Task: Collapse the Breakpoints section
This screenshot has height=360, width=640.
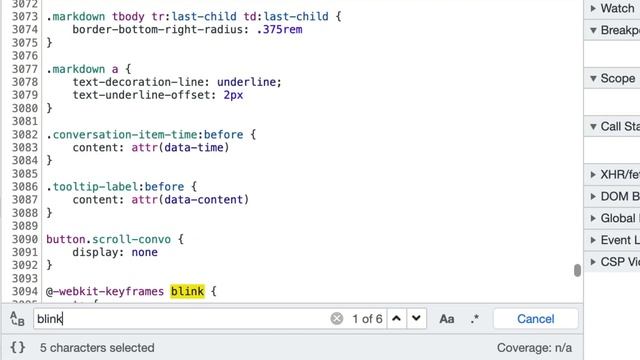Action: 612,30
